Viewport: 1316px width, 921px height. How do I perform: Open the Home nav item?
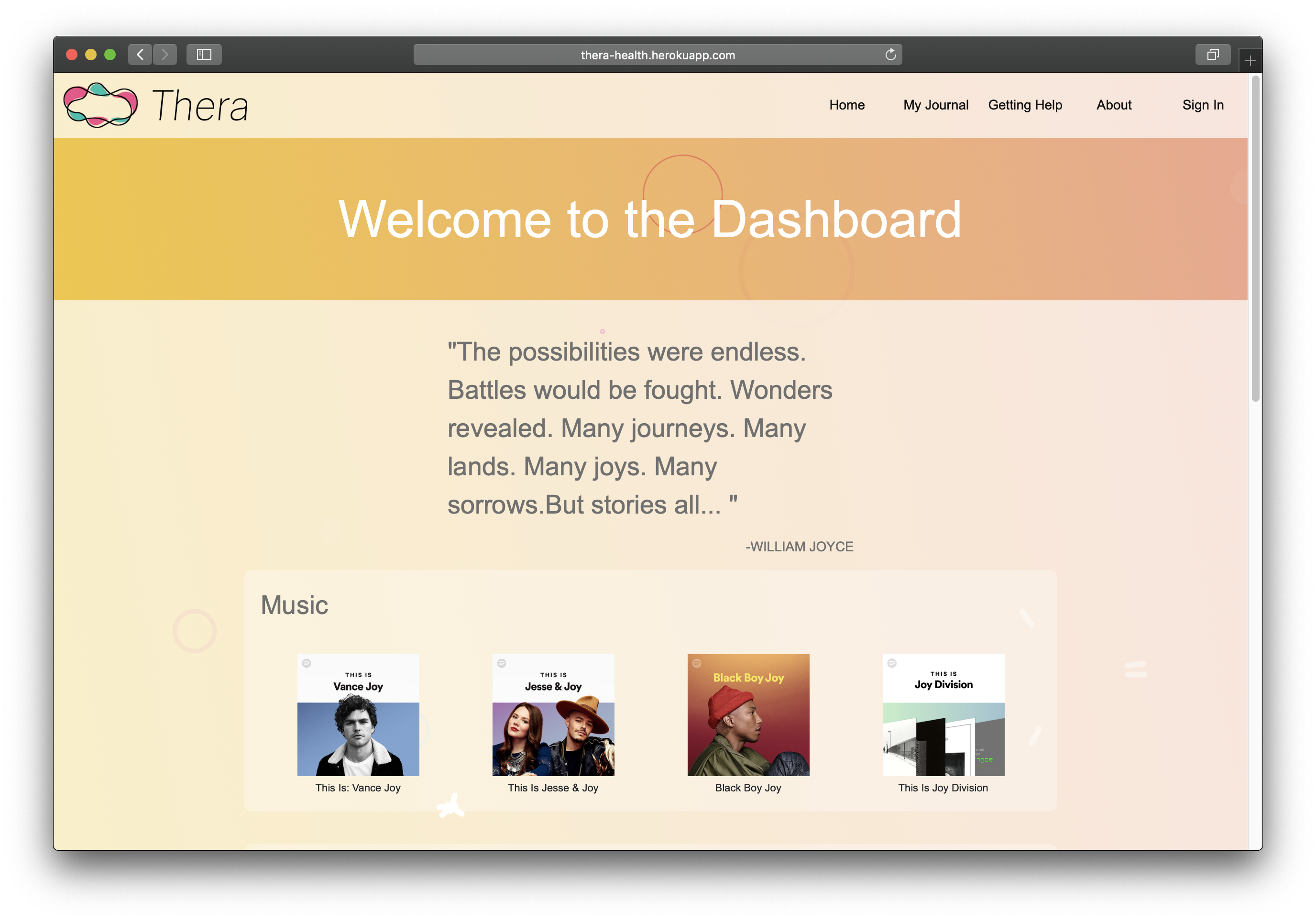846,105
